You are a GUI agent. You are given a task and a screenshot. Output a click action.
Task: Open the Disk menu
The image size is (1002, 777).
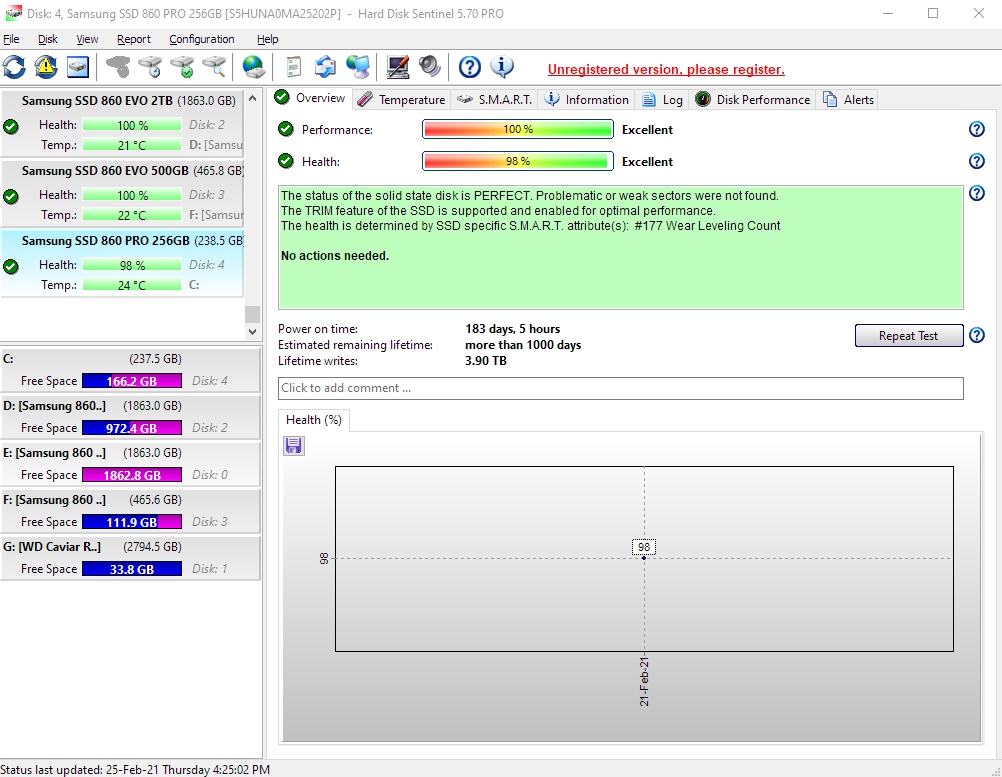(48, 39)
